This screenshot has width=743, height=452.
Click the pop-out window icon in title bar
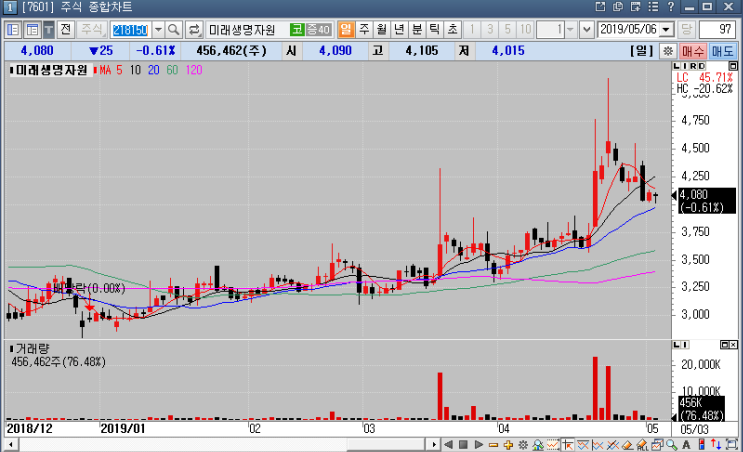click(x=600, y=7)
